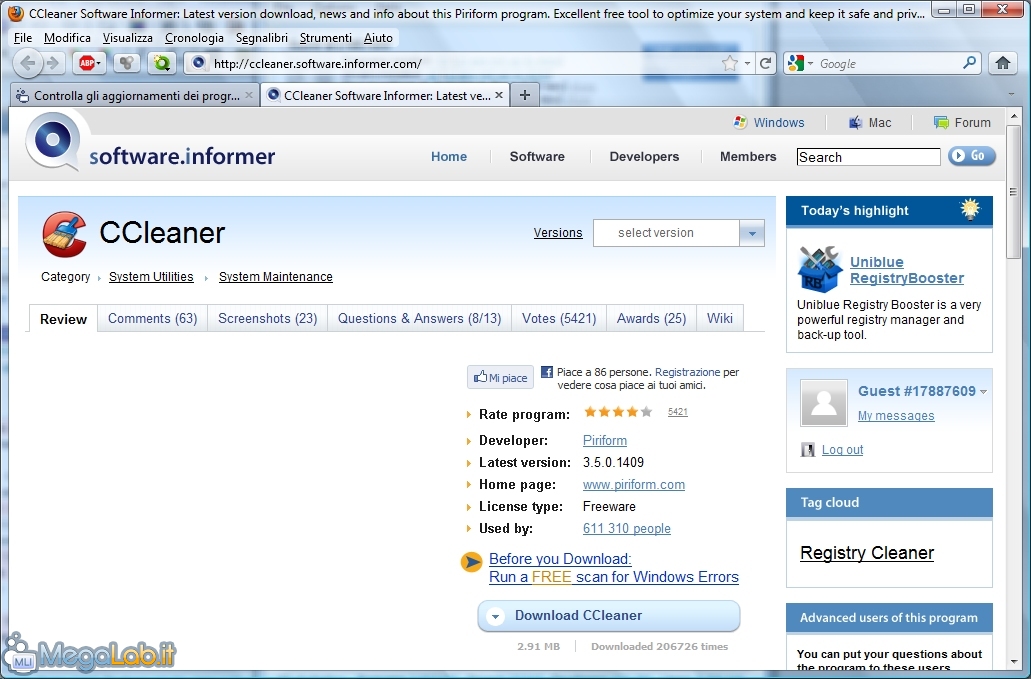Image resolution: width=1031 pixels, height=679 pixels.
Task: Open the Registry Cleaner tag link
Action: (867, 553)
